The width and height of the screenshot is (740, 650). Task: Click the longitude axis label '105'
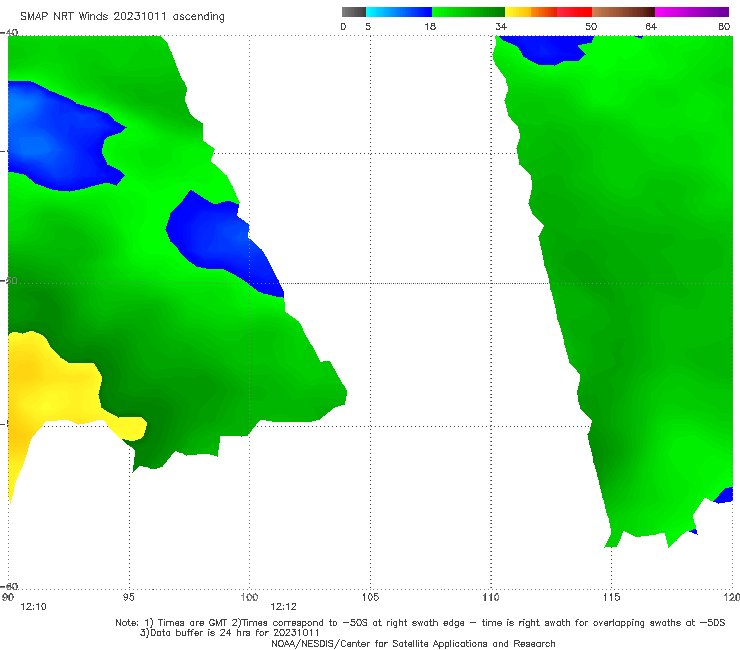(370, 597)
